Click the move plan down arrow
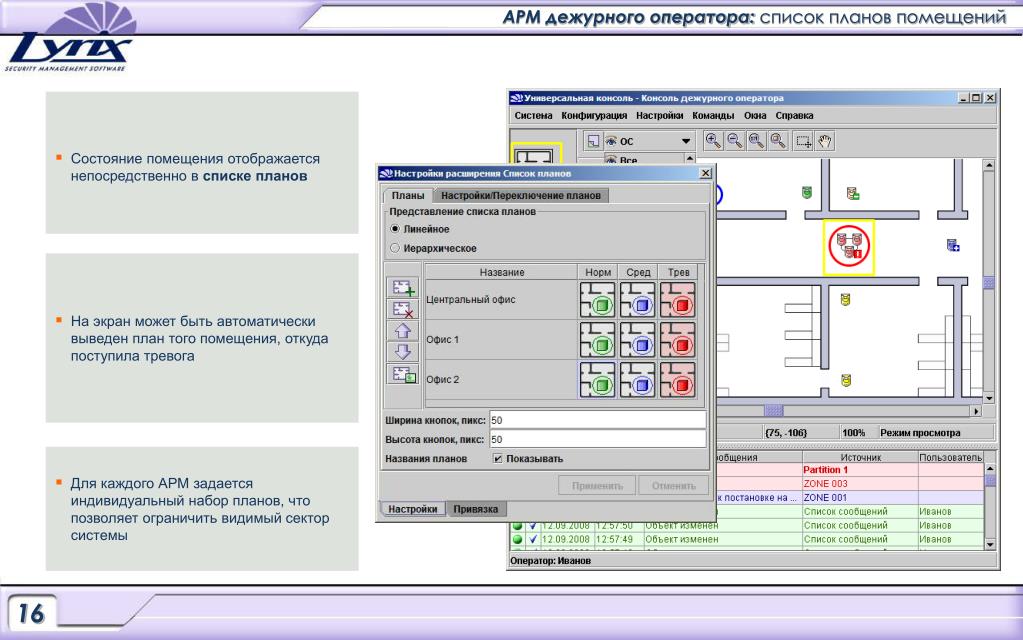The image size is (1023, 640). [403, 352]
